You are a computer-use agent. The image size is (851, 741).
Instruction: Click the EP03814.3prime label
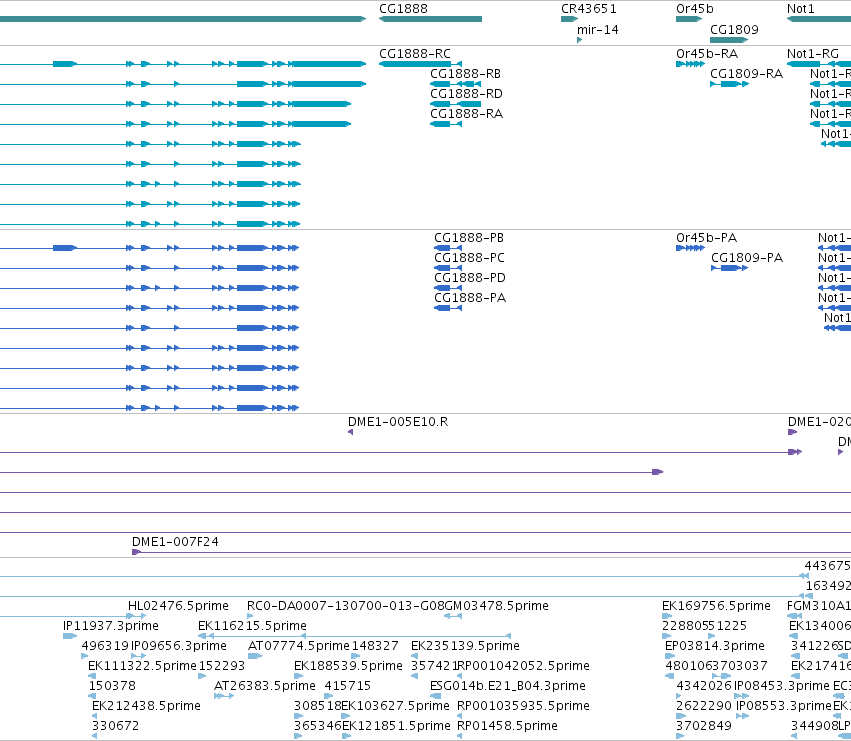pyautogui.click(x=715, y=646)
